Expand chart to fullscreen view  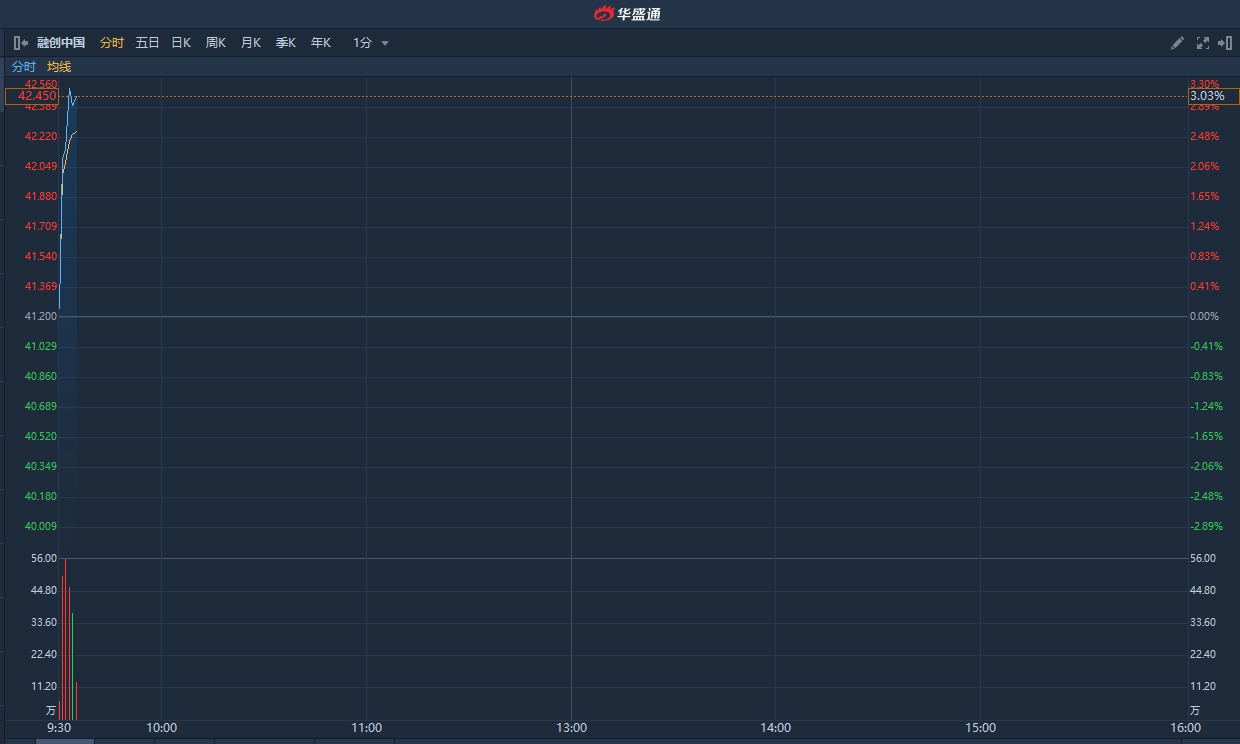coord(1203,43)
